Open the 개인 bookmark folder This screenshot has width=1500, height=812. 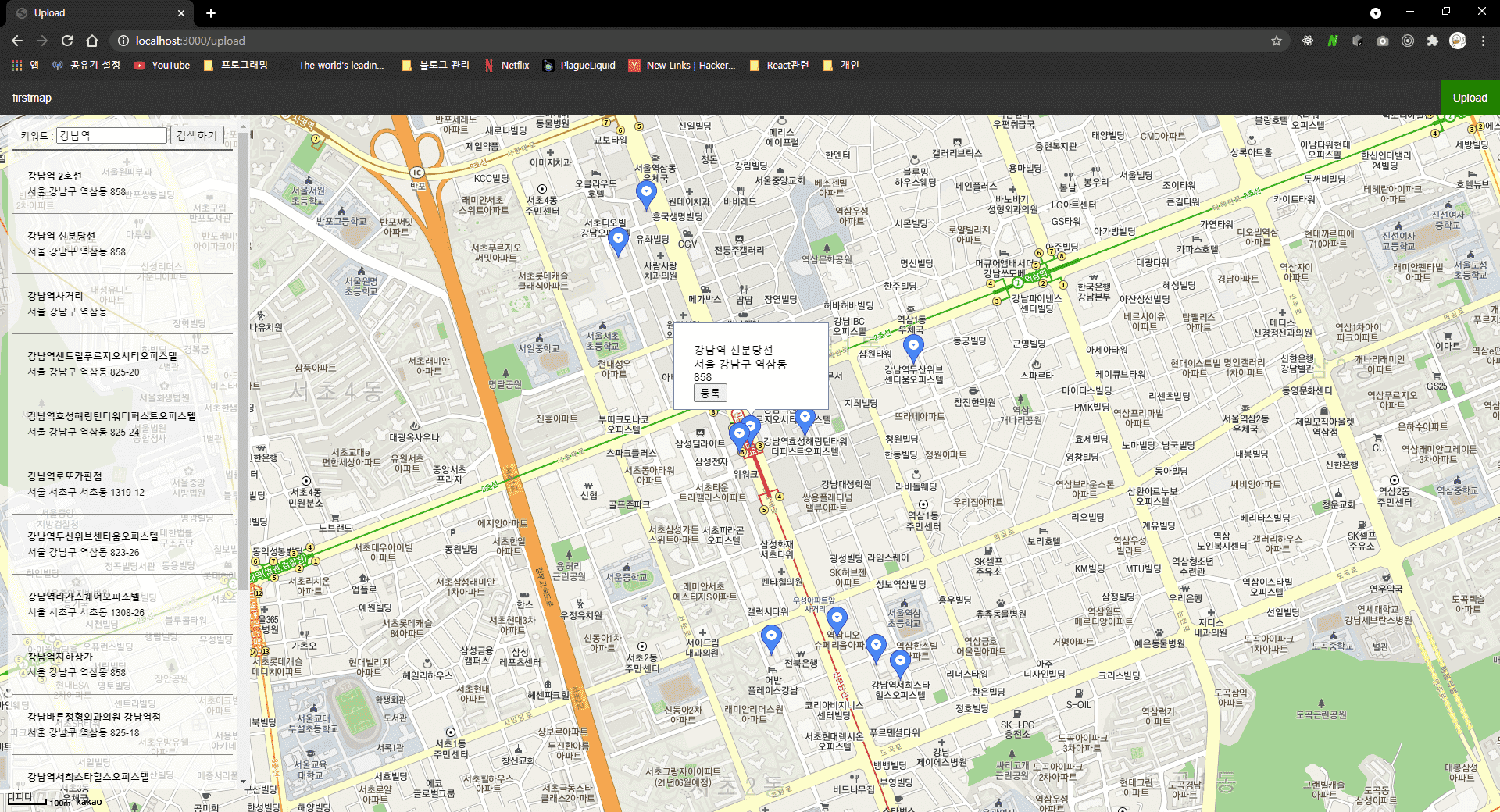[x=841, y=66]
